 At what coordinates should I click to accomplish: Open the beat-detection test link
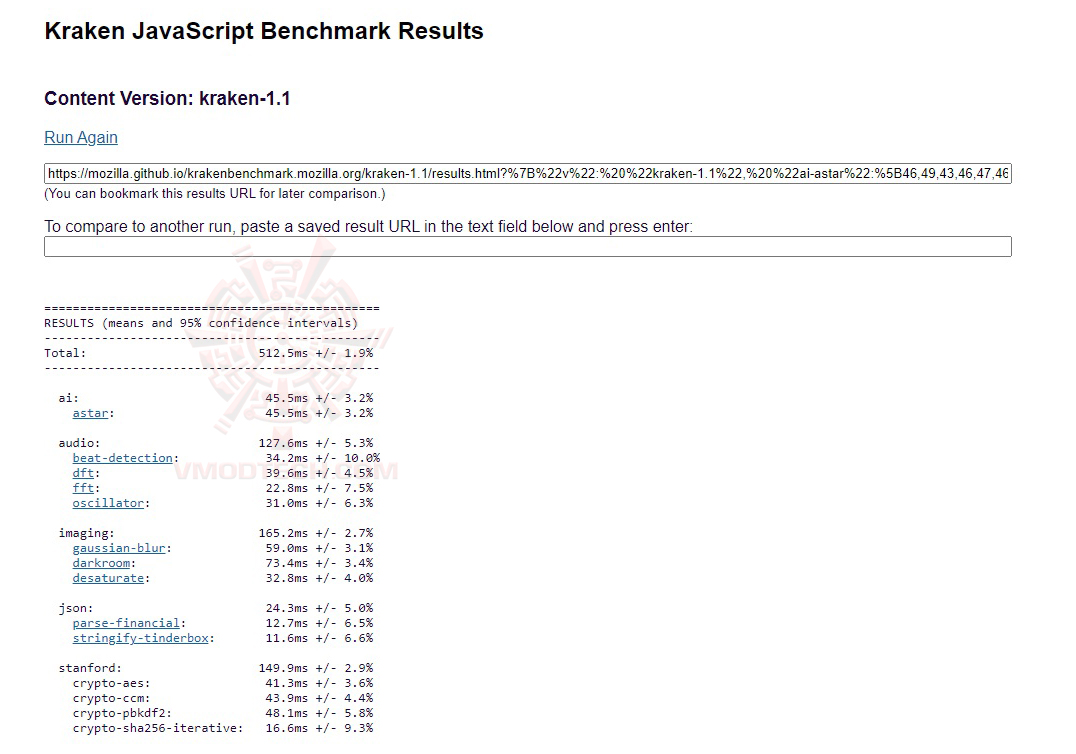coord(122,458)
